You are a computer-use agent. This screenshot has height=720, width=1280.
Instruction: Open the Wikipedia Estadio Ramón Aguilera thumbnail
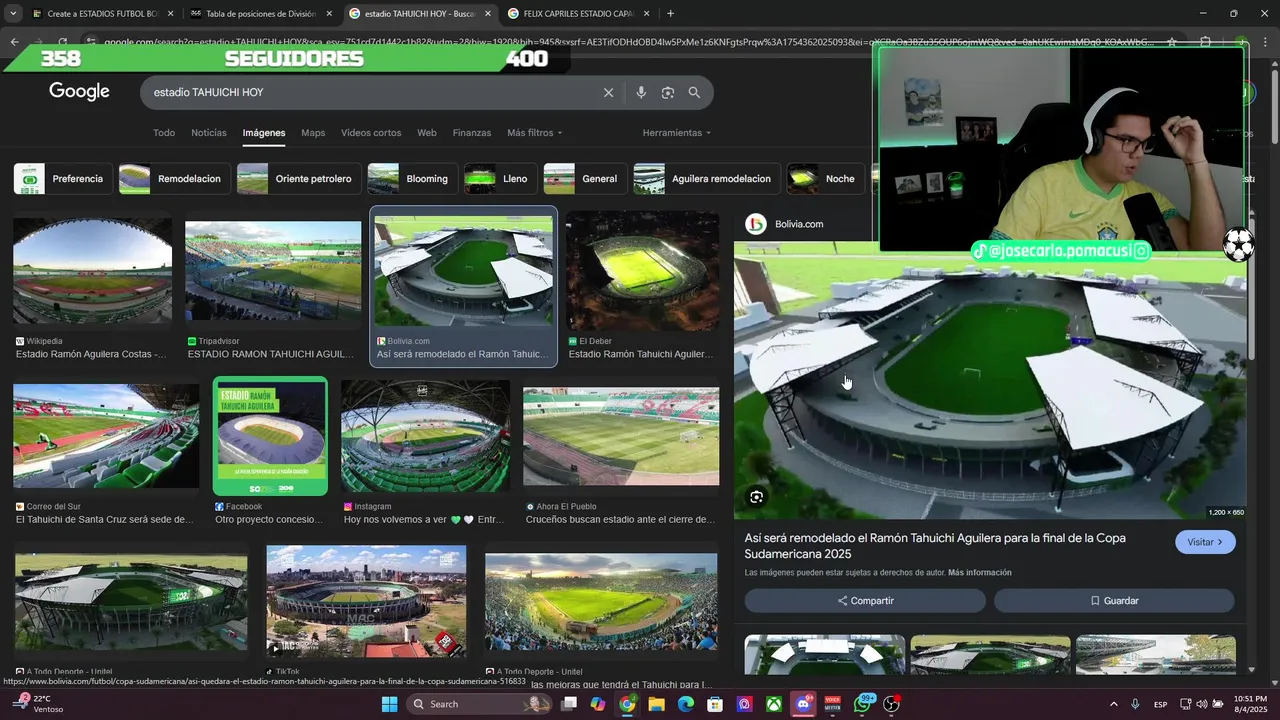92,271
